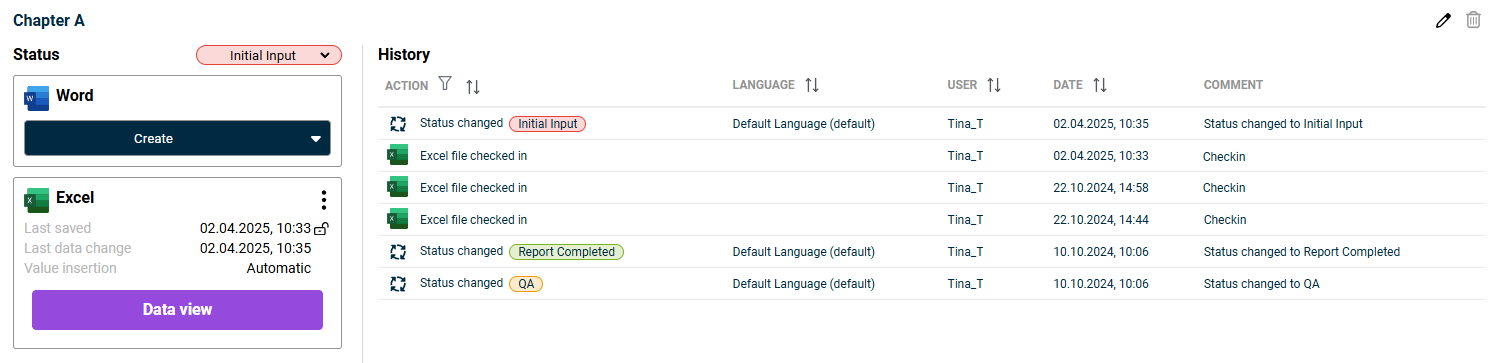Click comment 'Status changed to Initial Input'

tap(1283, 124)
